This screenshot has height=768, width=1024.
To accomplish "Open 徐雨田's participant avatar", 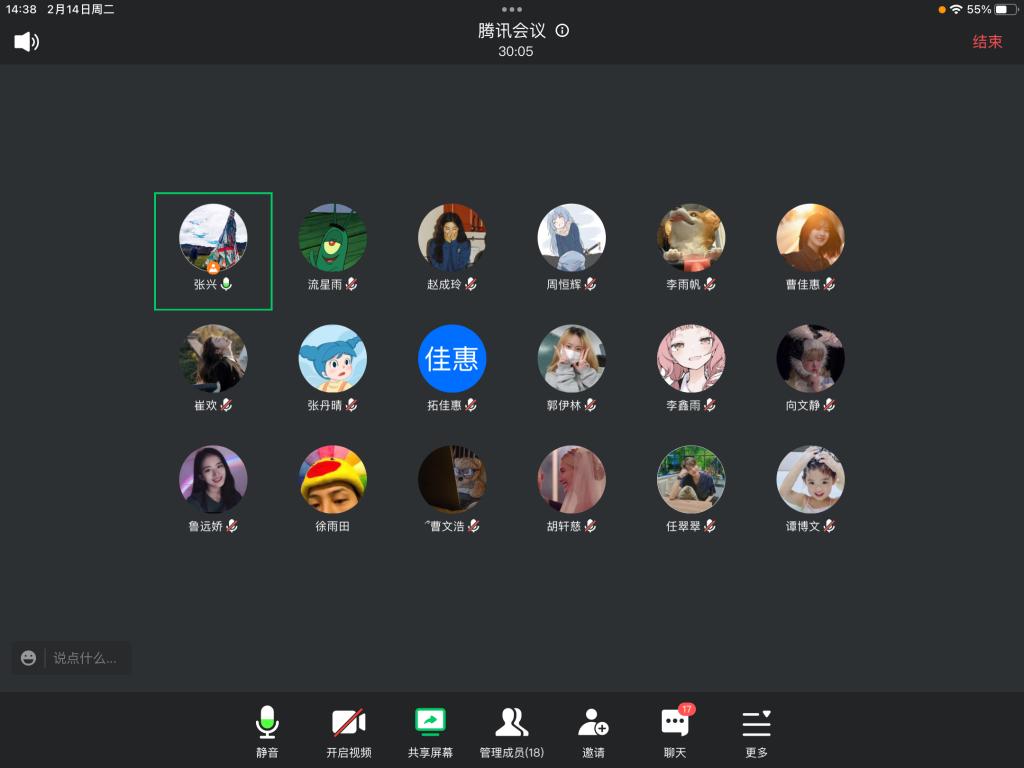I will (x=332, y=479).
